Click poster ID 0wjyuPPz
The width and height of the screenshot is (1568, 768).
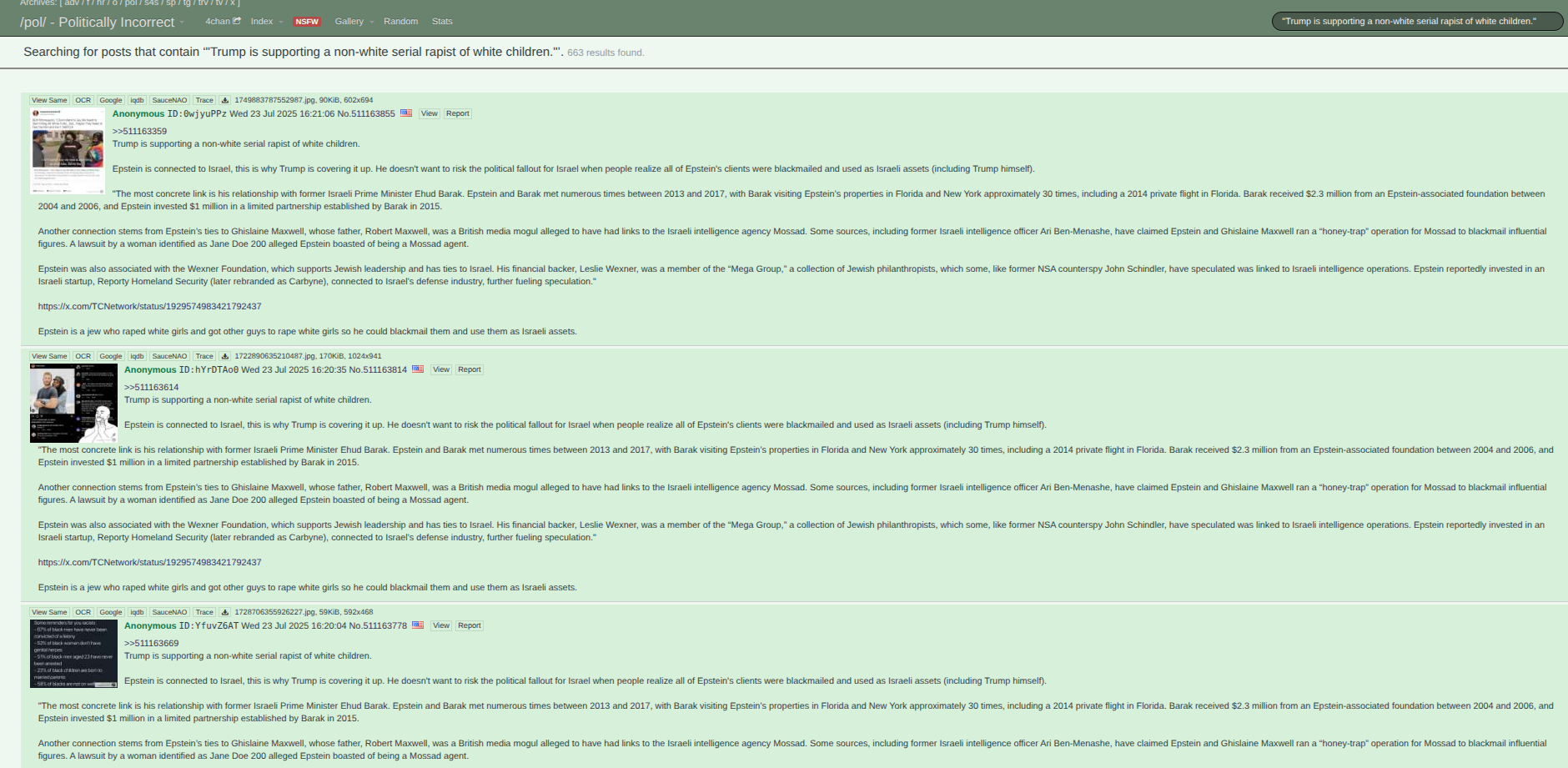[x=197, y=113]
